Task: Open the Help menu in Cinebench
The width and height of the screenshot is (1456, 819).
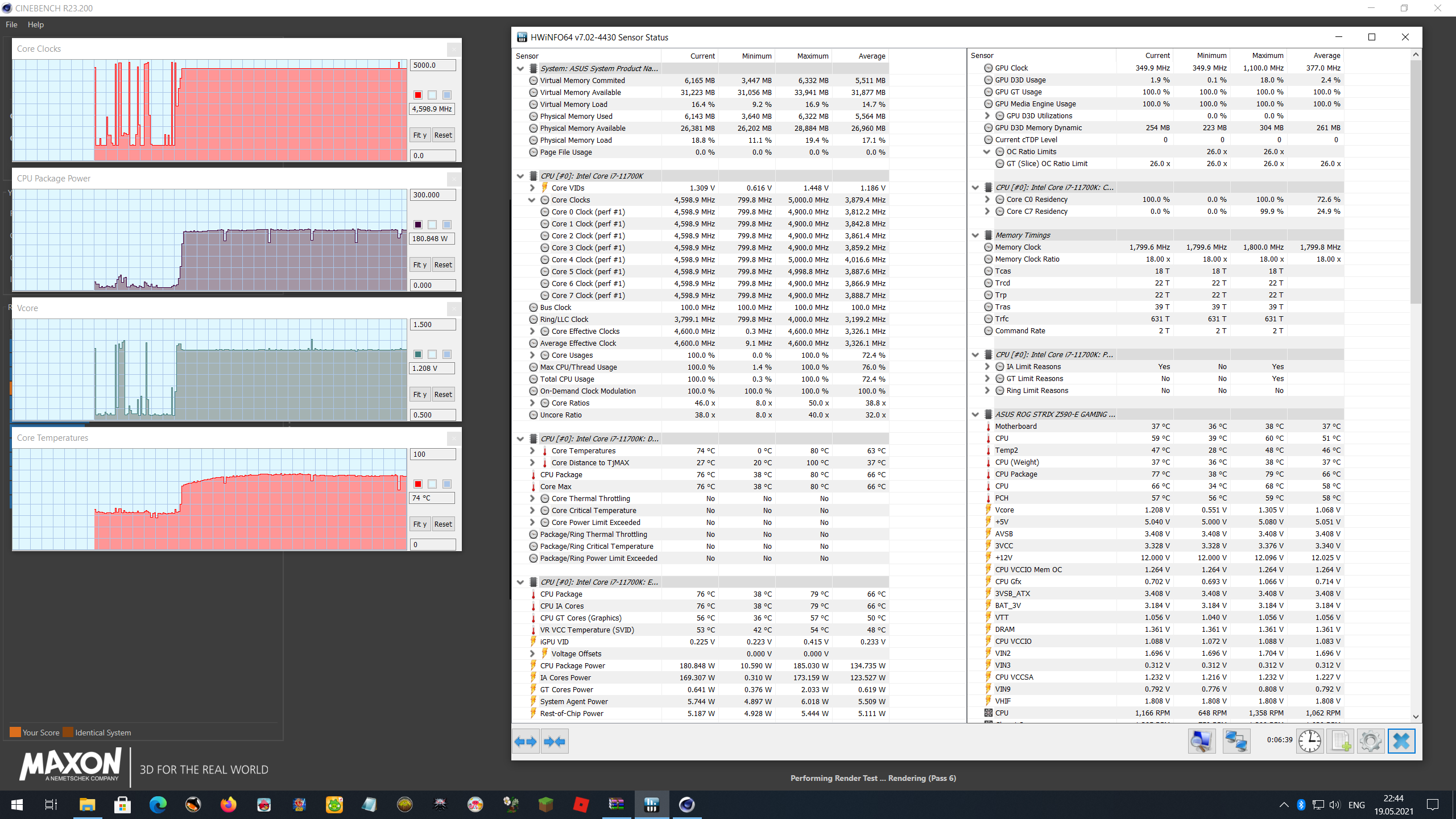Action: pyautogui.click(x=35, y=24)
